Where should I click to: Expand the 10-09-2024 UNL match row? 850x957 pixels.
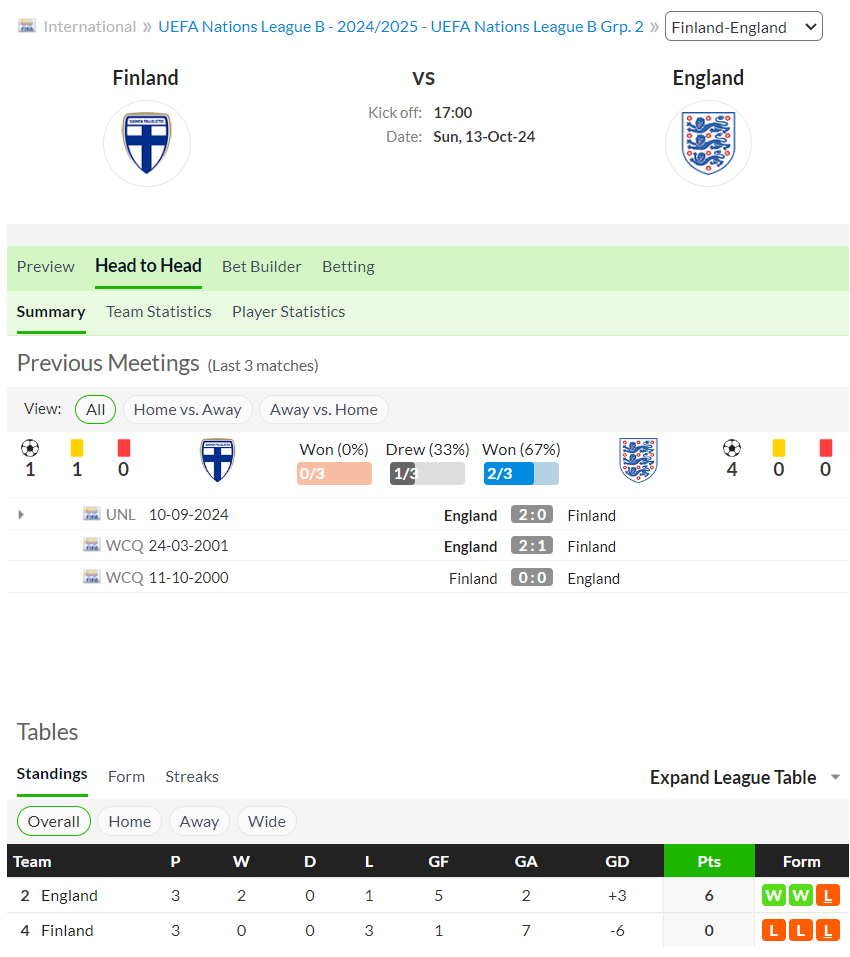point(21,515)
